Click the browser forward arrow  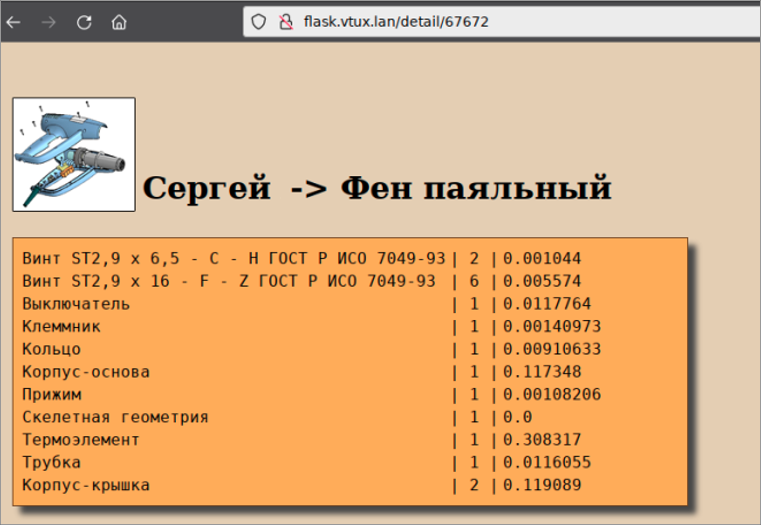pos(49,21)
